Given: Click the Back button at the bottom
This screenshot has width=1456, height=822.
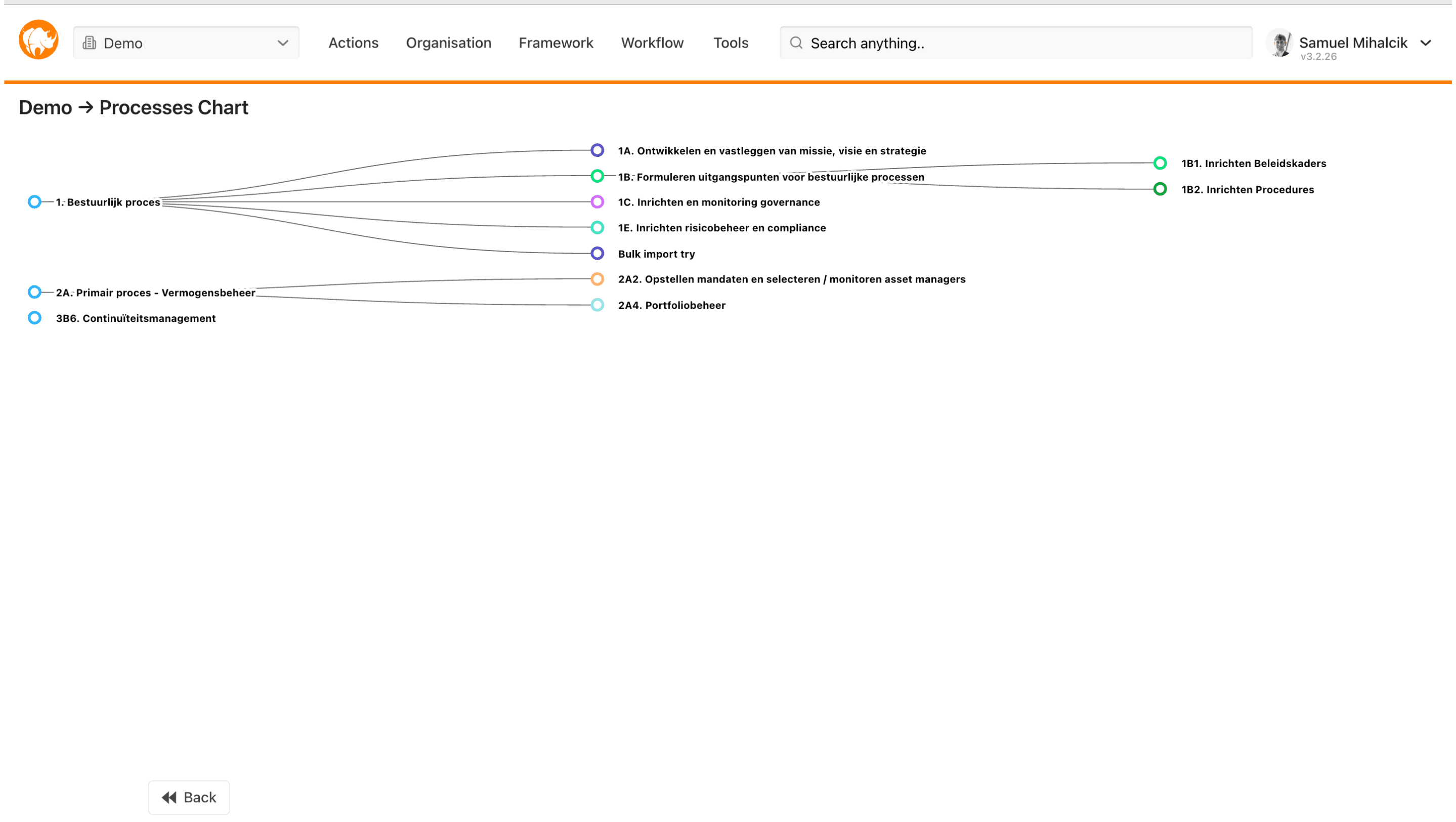Looking at the screenshot, I should click(188, 797).
